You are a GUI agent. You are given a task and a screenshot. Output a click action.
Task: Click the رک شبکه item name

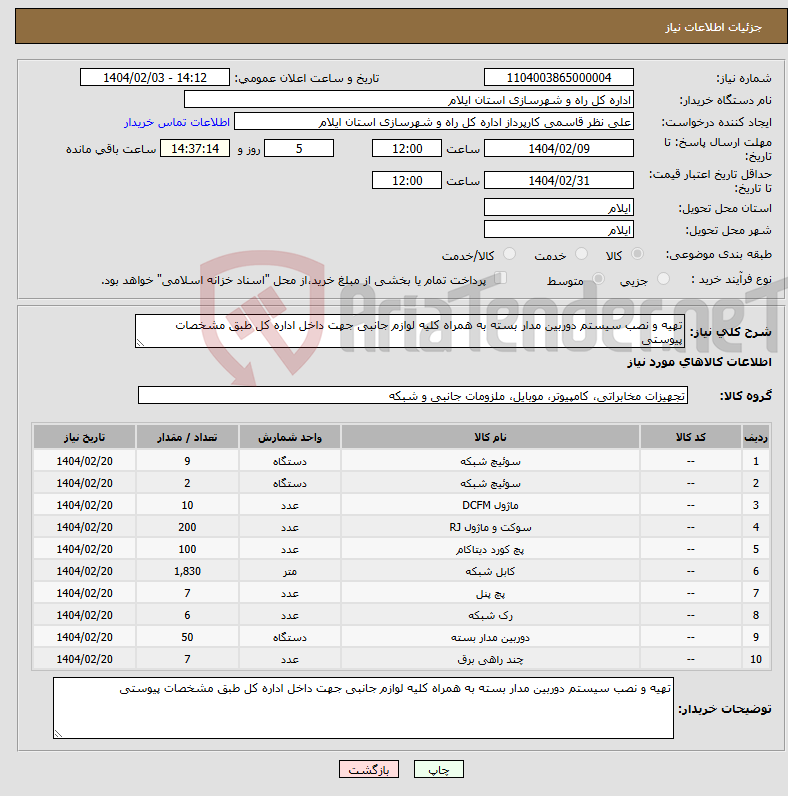490,615
